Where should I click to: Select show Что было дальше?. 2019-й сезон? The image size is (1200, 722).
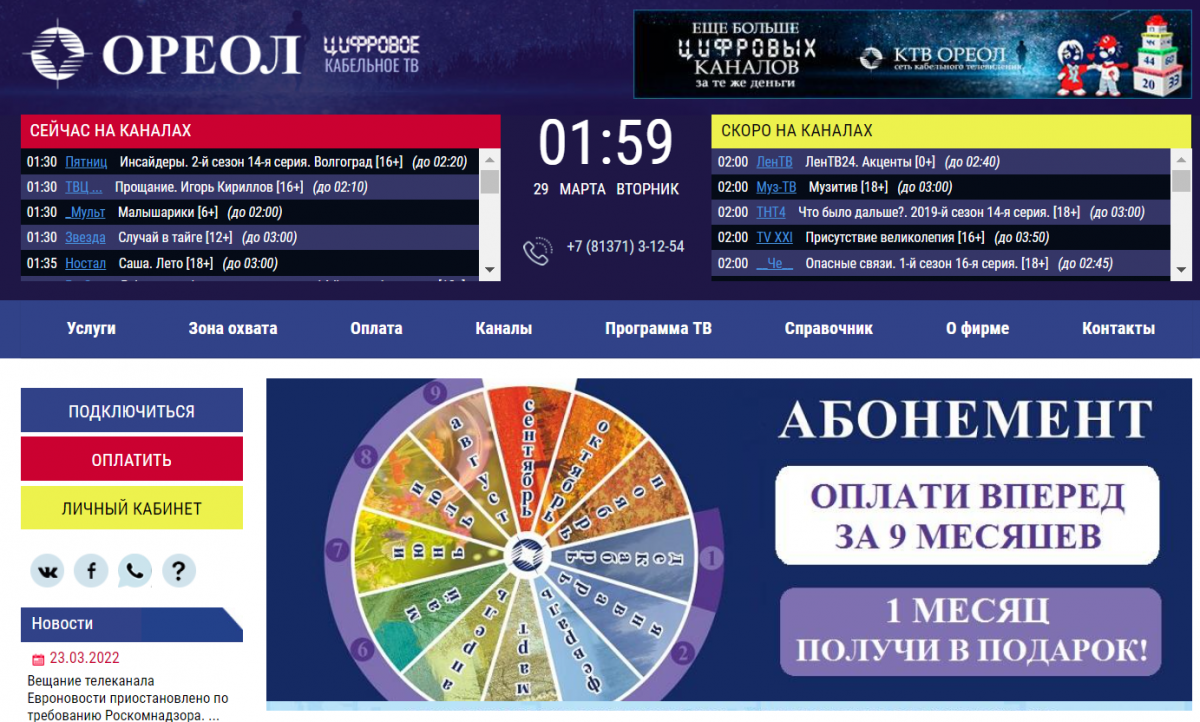939,212
